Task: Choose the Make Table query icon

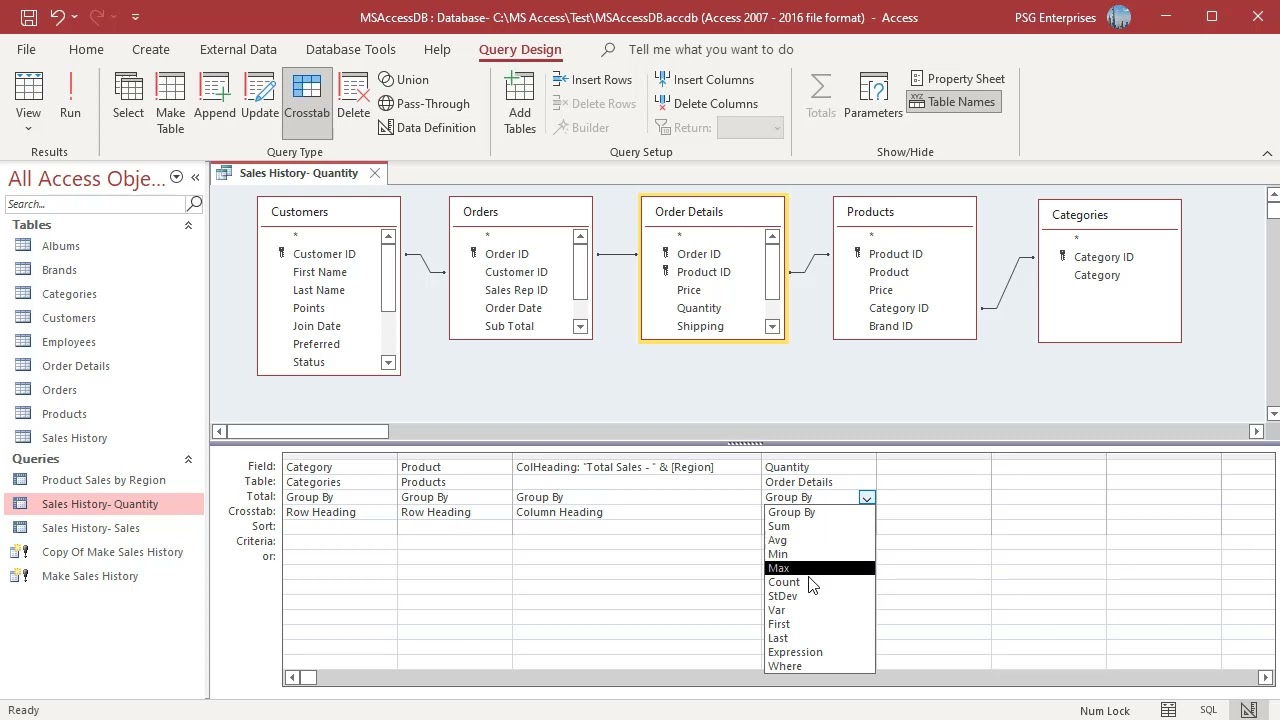Action: [x=170, y=102]
